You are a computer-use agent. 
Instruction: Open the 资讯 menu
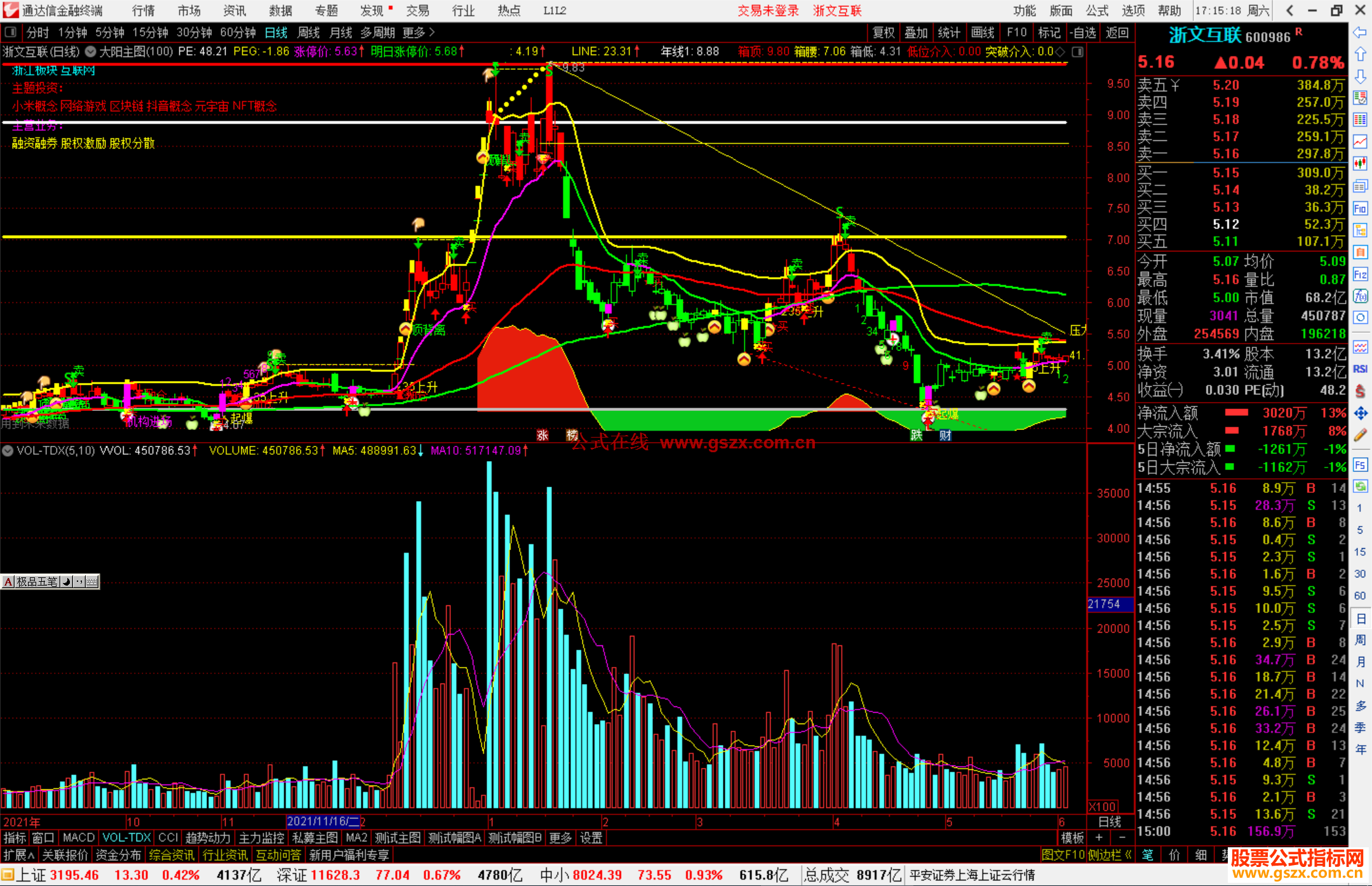click(x=234, y=10)
